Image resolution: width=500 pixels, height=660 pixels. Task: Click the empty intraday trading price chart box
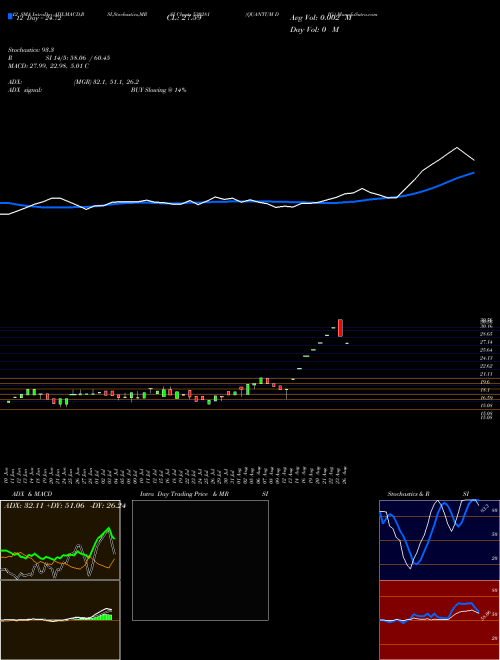pos(200,560)
